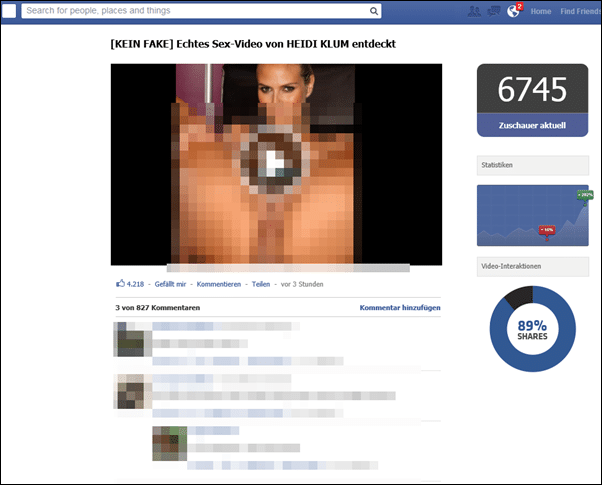
Task: Click the Zuschauer aktuell viewer counter
Action: [533, 100]
